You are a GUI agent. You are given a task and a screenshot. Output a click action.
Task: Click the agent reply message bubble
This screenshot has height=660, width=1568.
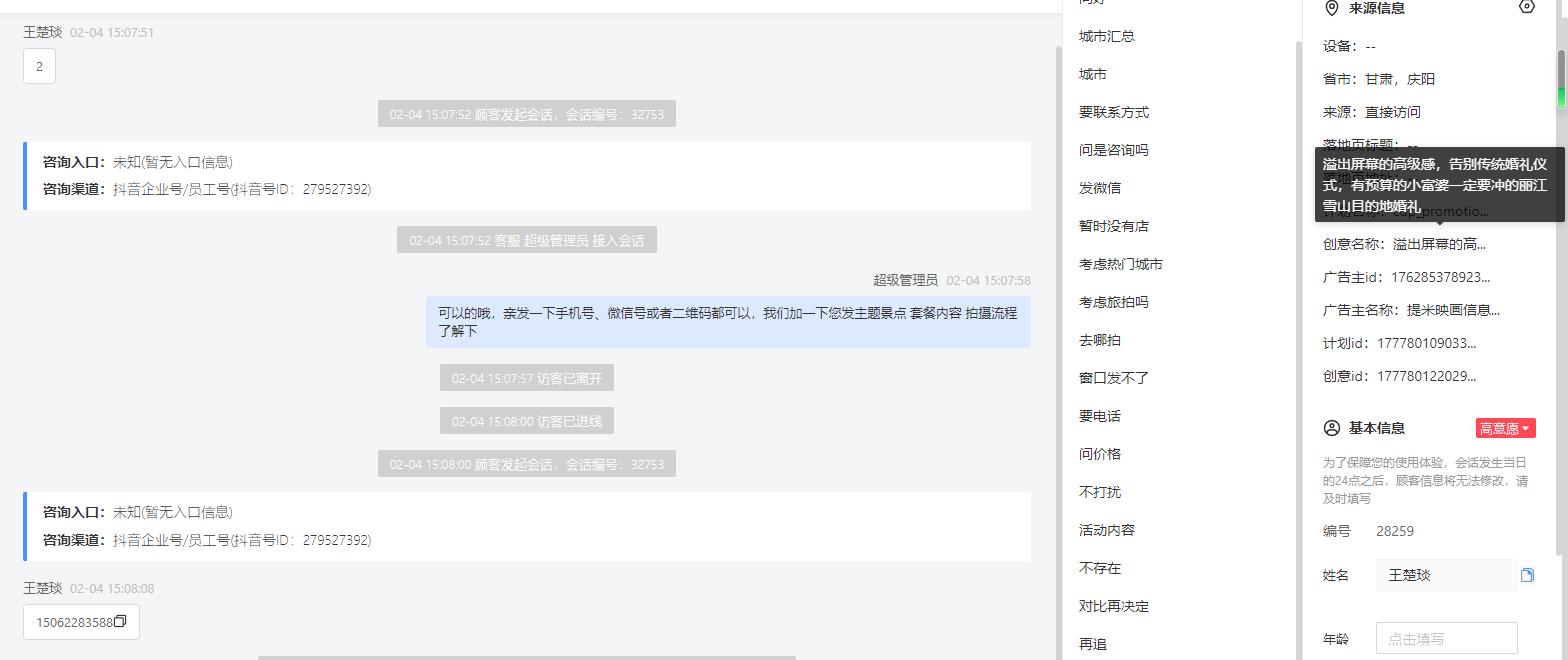click(728, 322)
